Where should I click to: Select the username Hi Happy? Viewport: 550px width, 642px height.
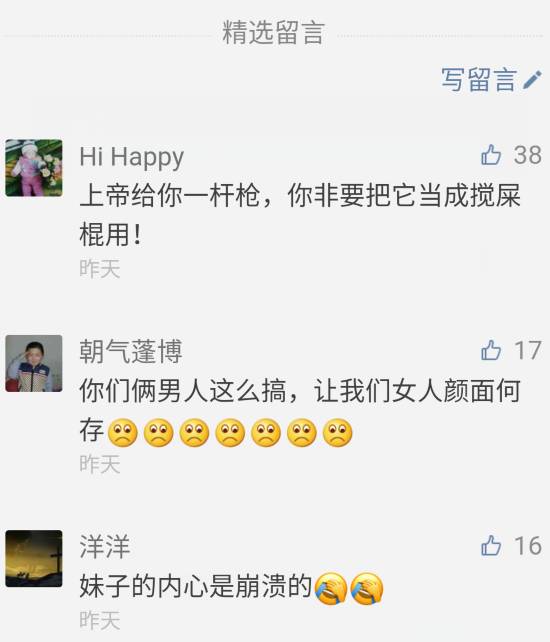point(131,158)
